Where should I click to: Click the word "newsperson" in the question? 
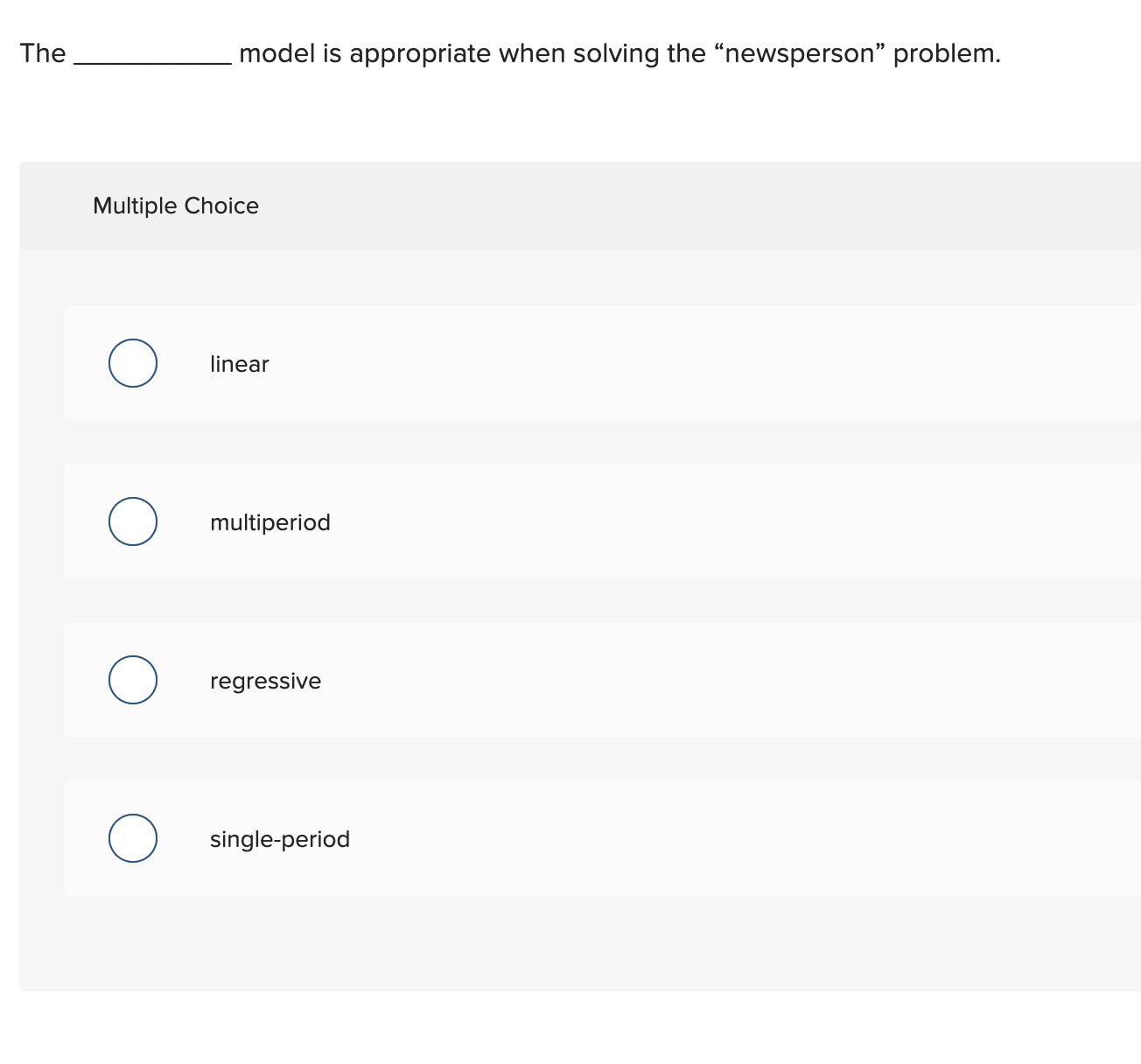[x=799, y=53]
